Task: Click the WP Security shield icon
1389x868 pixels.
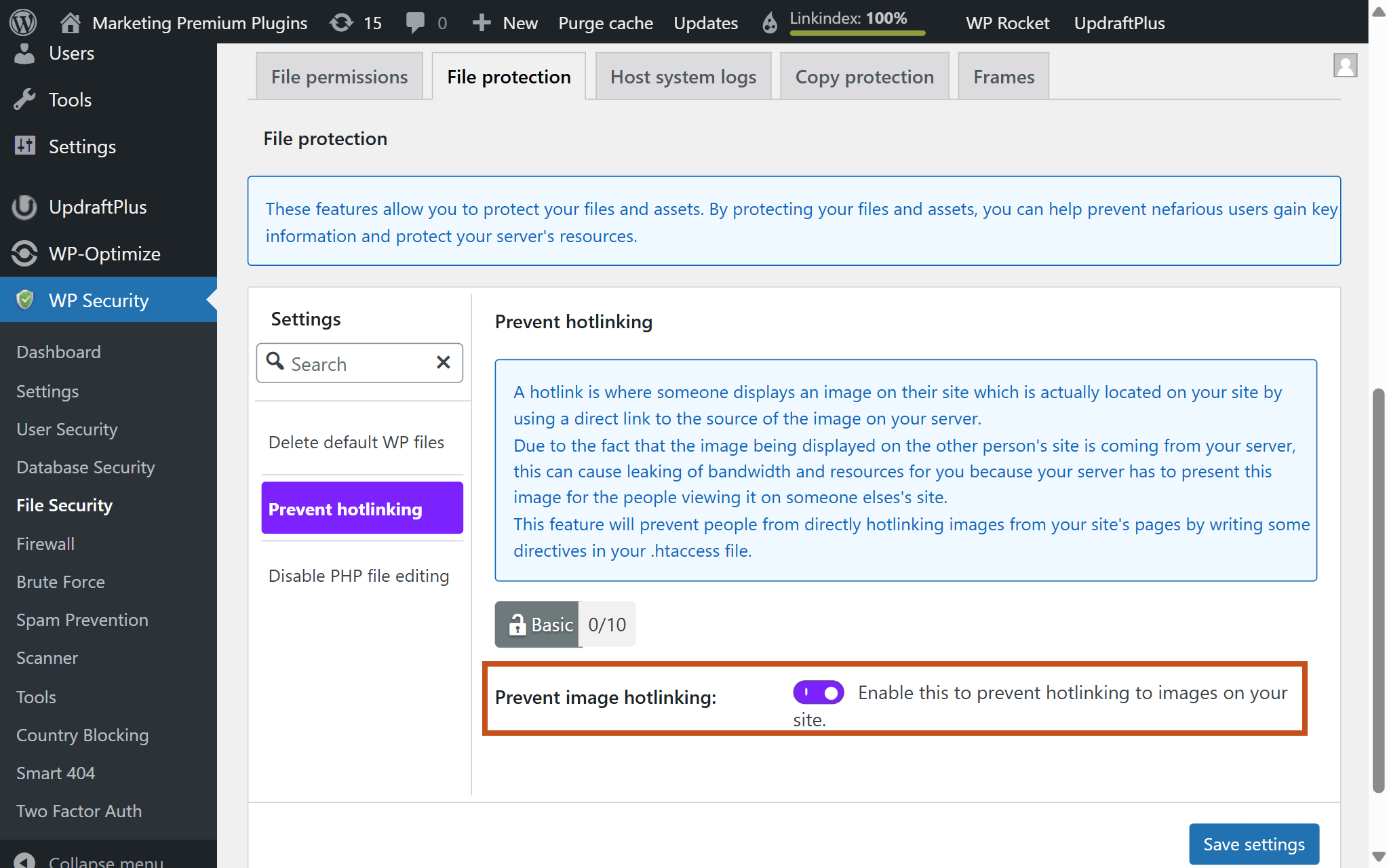Action: pos(24,300)
